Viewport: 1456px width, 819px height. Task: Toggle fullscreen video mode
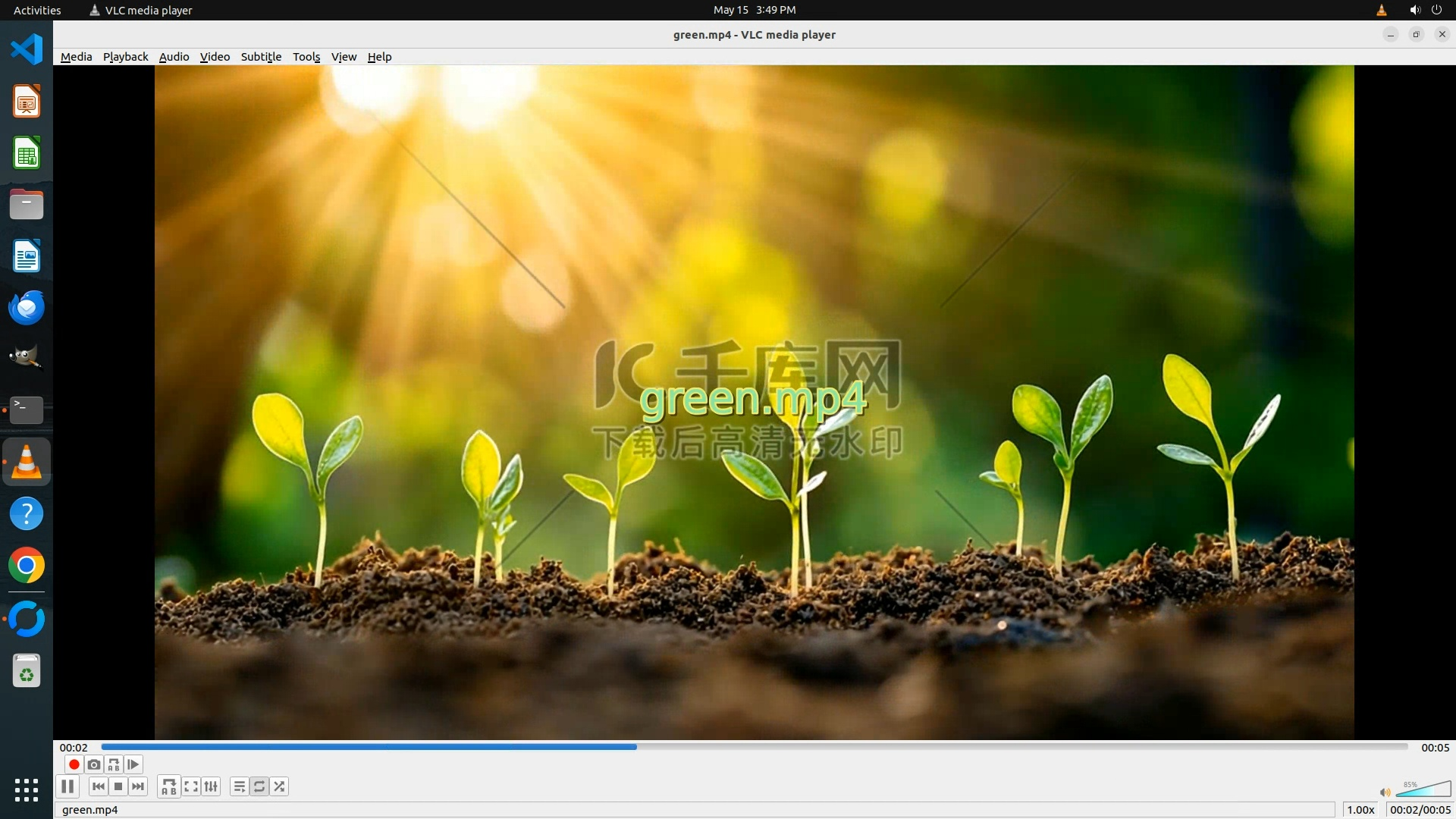[191, 786]
